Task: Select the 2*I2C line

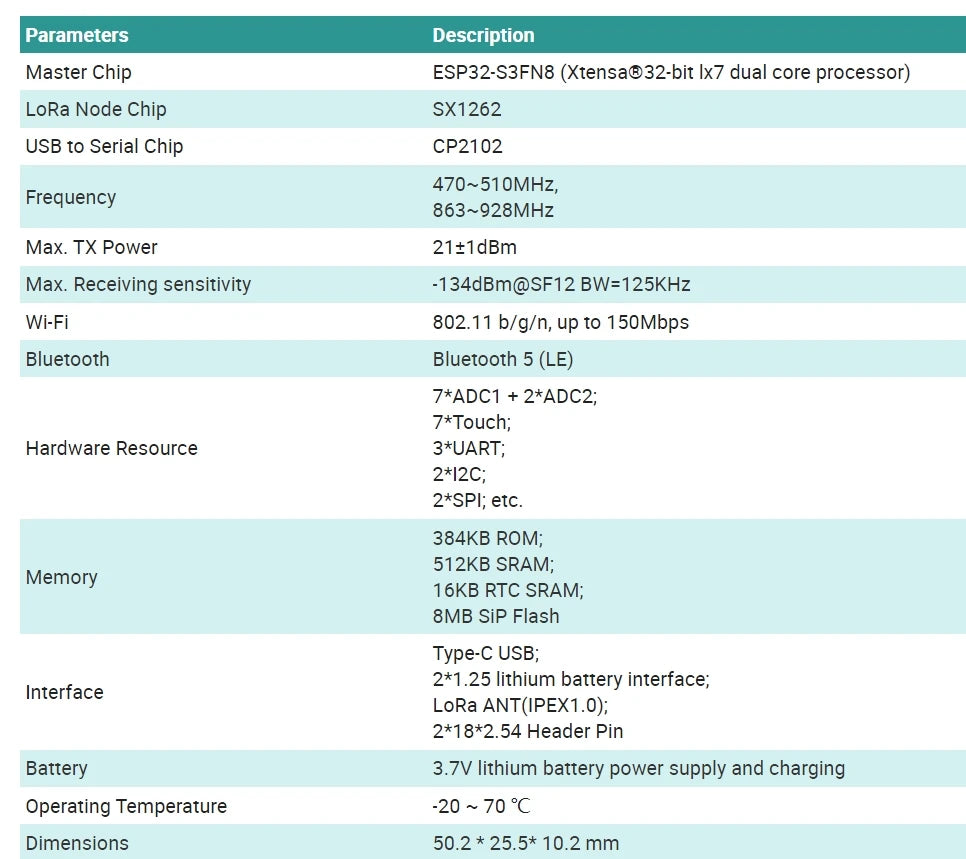Action: [459, 474]
